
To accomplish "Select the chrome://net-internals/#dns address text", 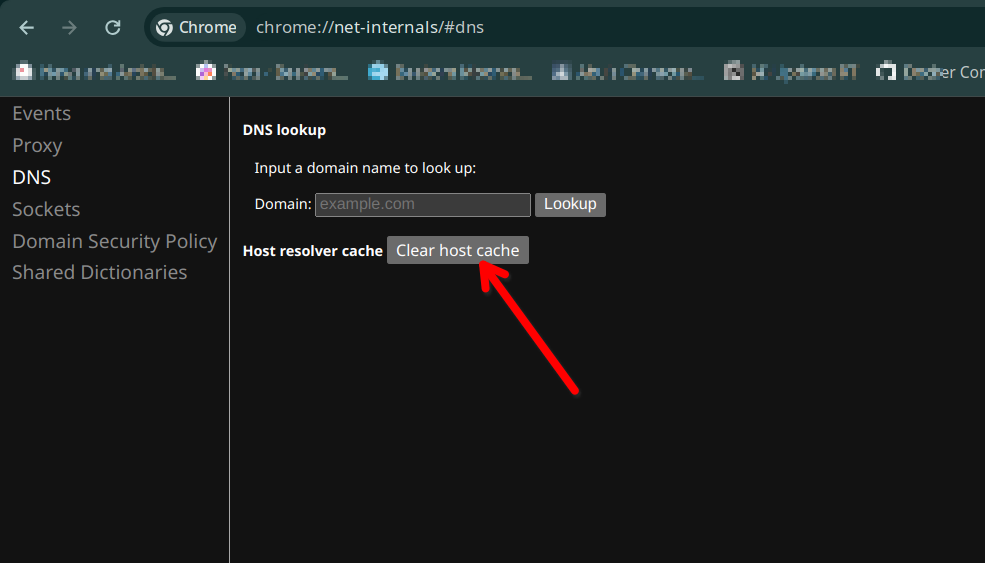I will [370, 28].
